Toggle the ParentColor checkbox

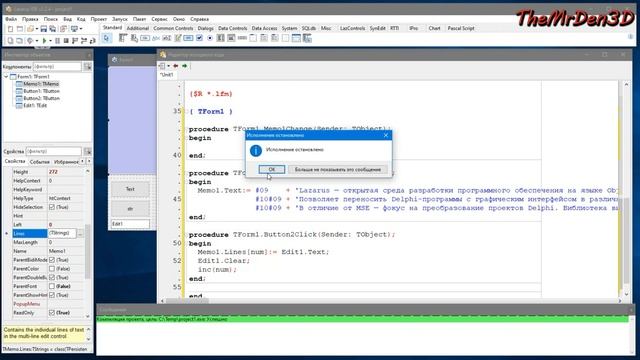52,269
